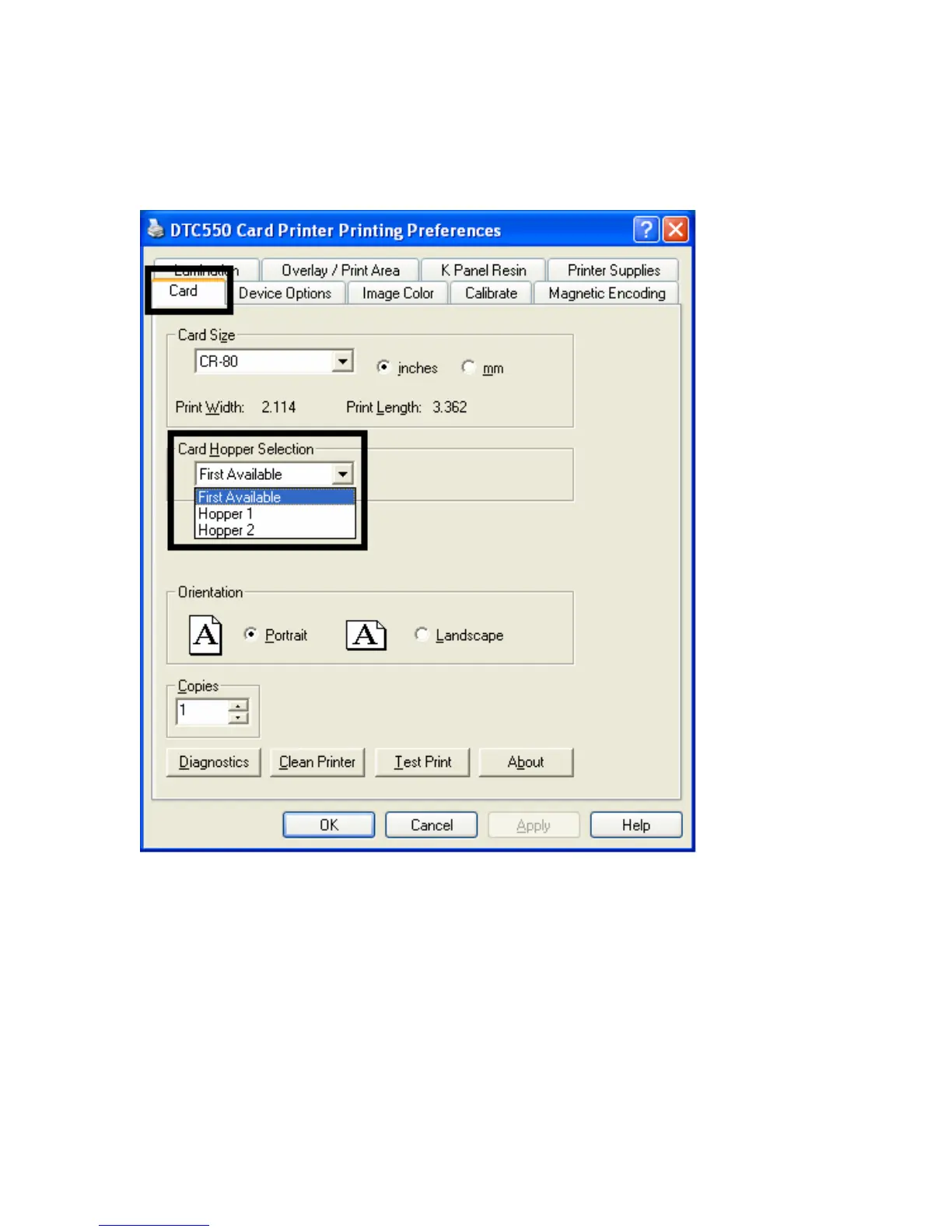Image resolution: width=952 pixels, height=1232 pixels.
Task: Collapse the Card Hopper Selection dropdown arrow
Action: click(x=342, y=474)
